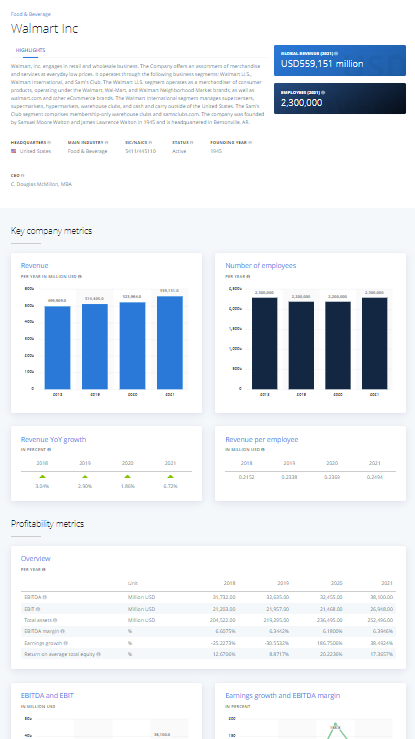Click info icon beside 'Per year' in Overview
This screenshot has height=739, width=415.
pyautogui.click(x=44, y=569)
